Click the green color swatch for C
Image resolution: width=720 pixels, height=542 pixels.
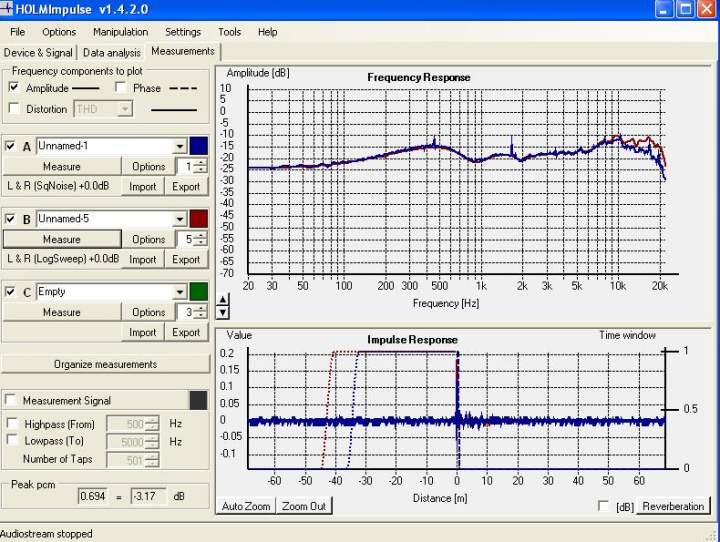click(198, 292)
